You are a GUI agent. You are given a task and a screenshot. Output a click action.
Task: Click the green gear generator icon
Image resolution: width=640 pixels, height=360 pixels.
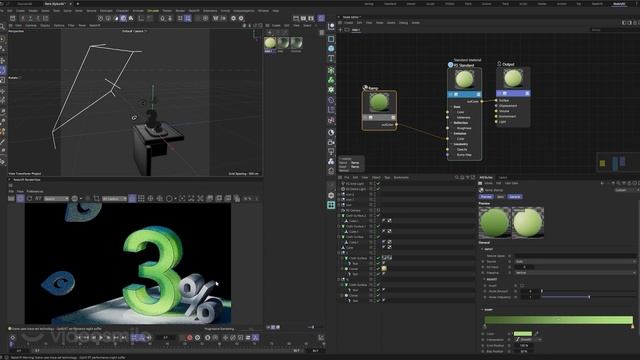click(x=331, y=89)
